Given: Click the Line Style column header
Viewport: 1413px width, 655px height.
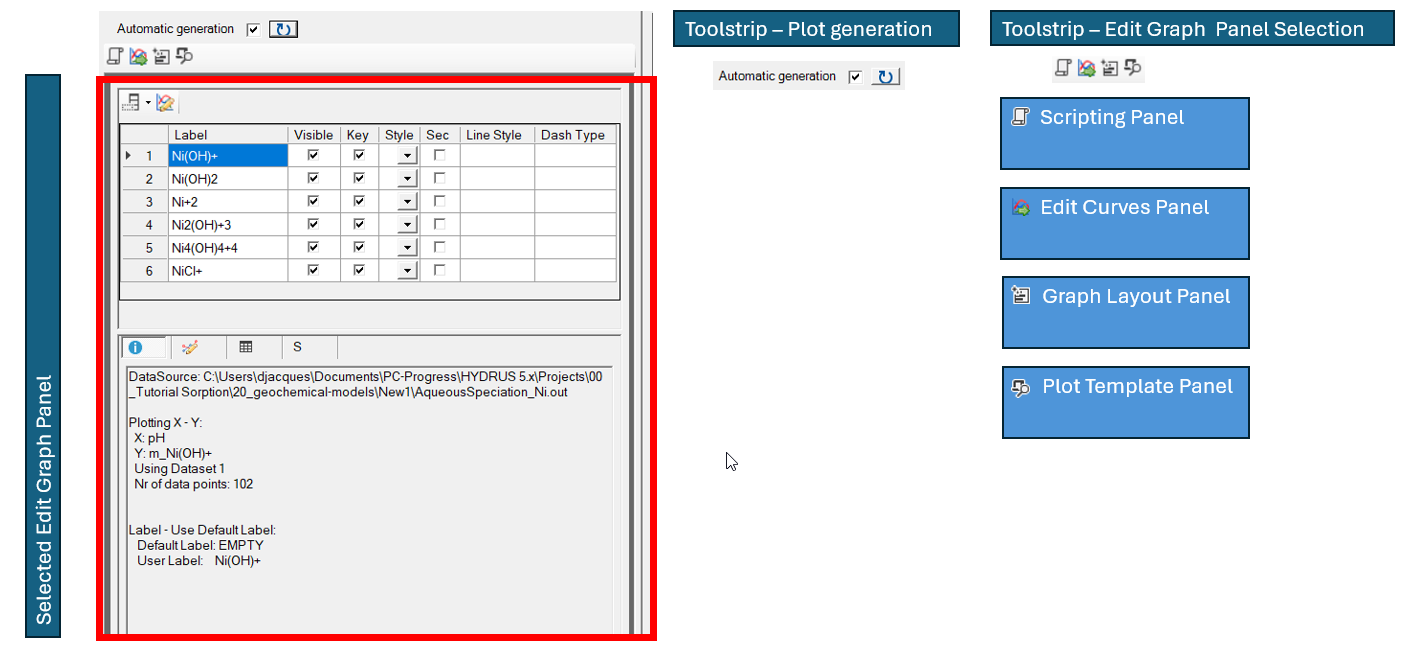Looking at the screenshot, I should pos(494,135).
